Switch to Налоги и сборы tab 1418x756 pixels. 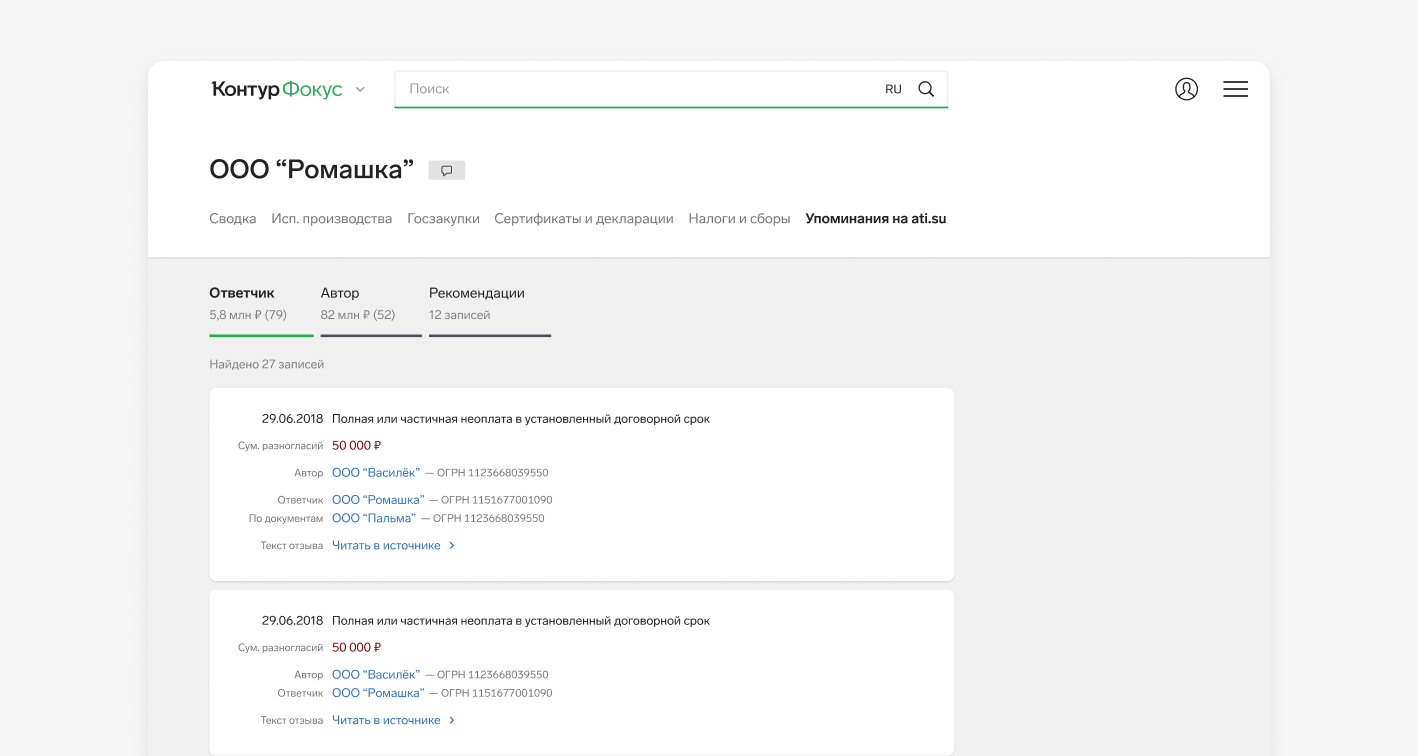pos(739,218)
